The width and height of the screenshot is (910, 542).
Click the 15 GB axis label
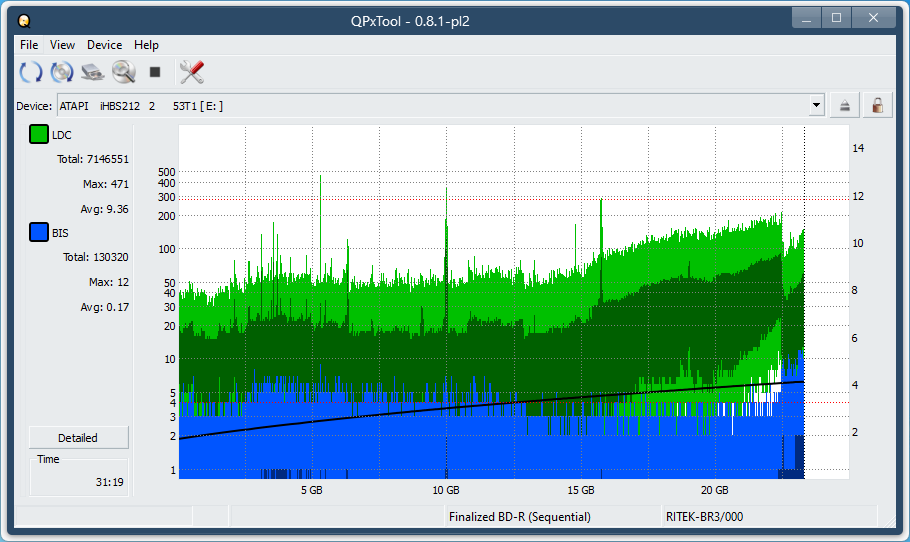pyautogui.click(x=580, y=490)
